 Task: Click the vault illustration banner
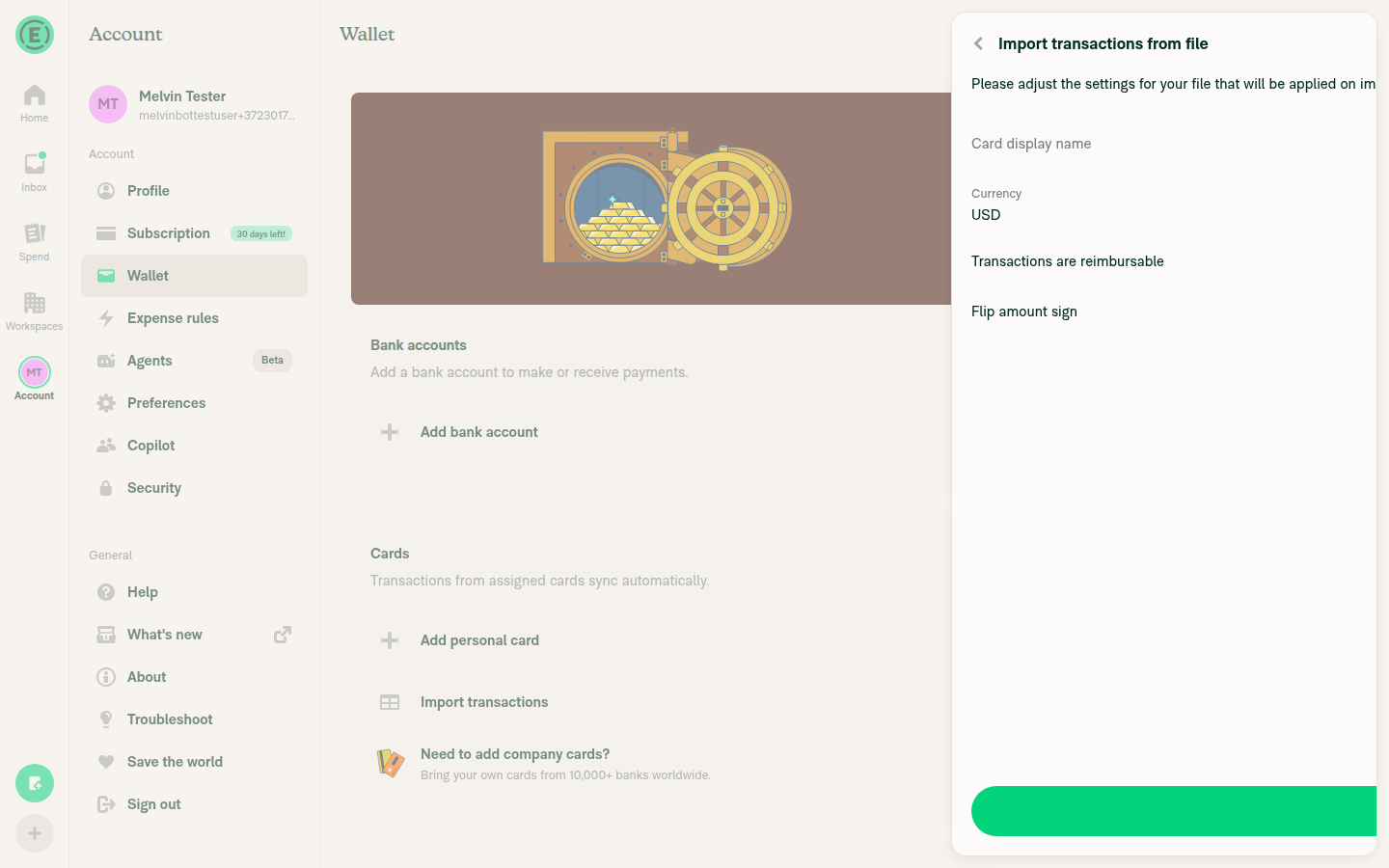(x=651, y=199)
